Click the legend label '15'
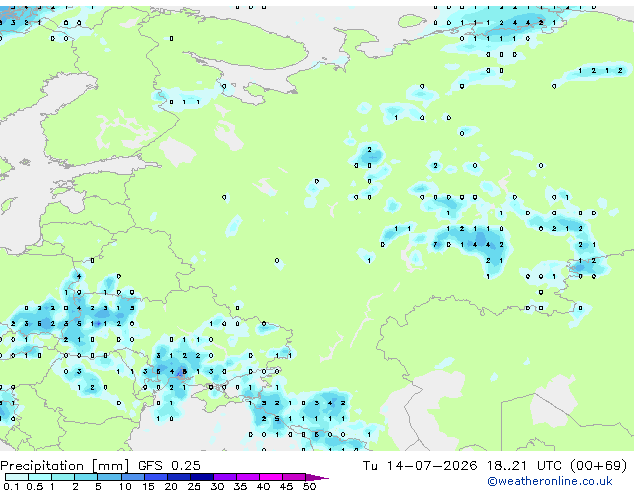Viewport: 634px width, 490px height. point(148,486)
